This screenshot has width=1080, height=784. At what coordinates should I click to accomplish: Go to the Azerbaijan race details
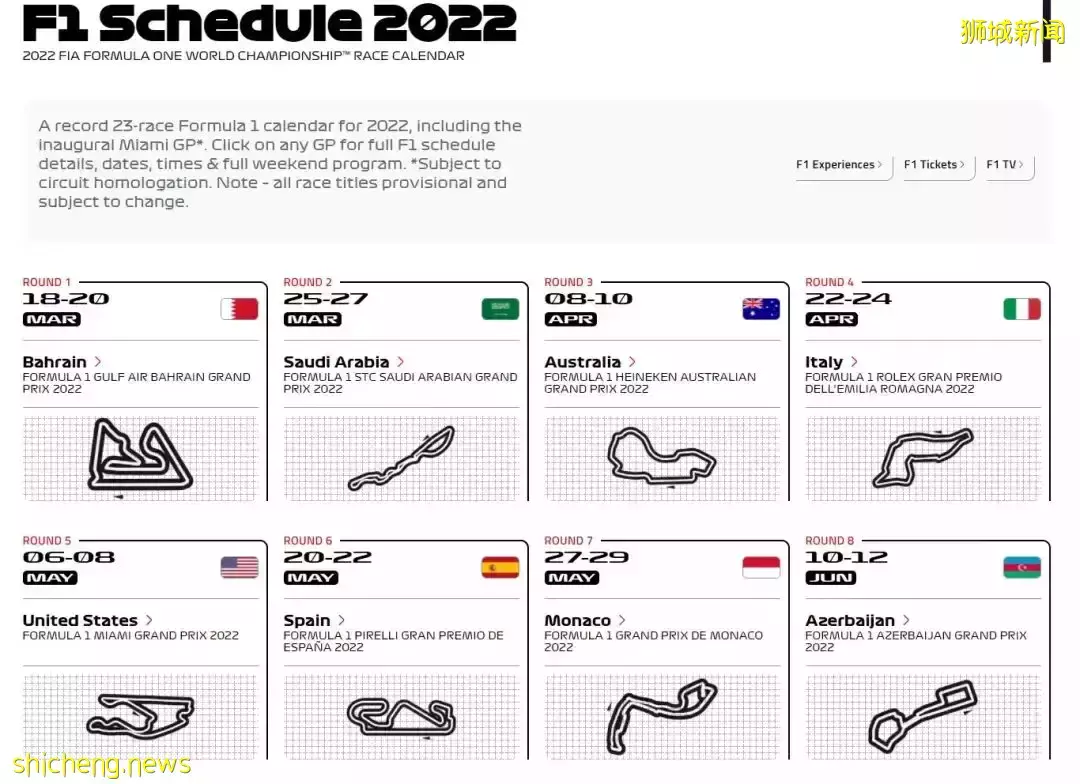(857, 621)
